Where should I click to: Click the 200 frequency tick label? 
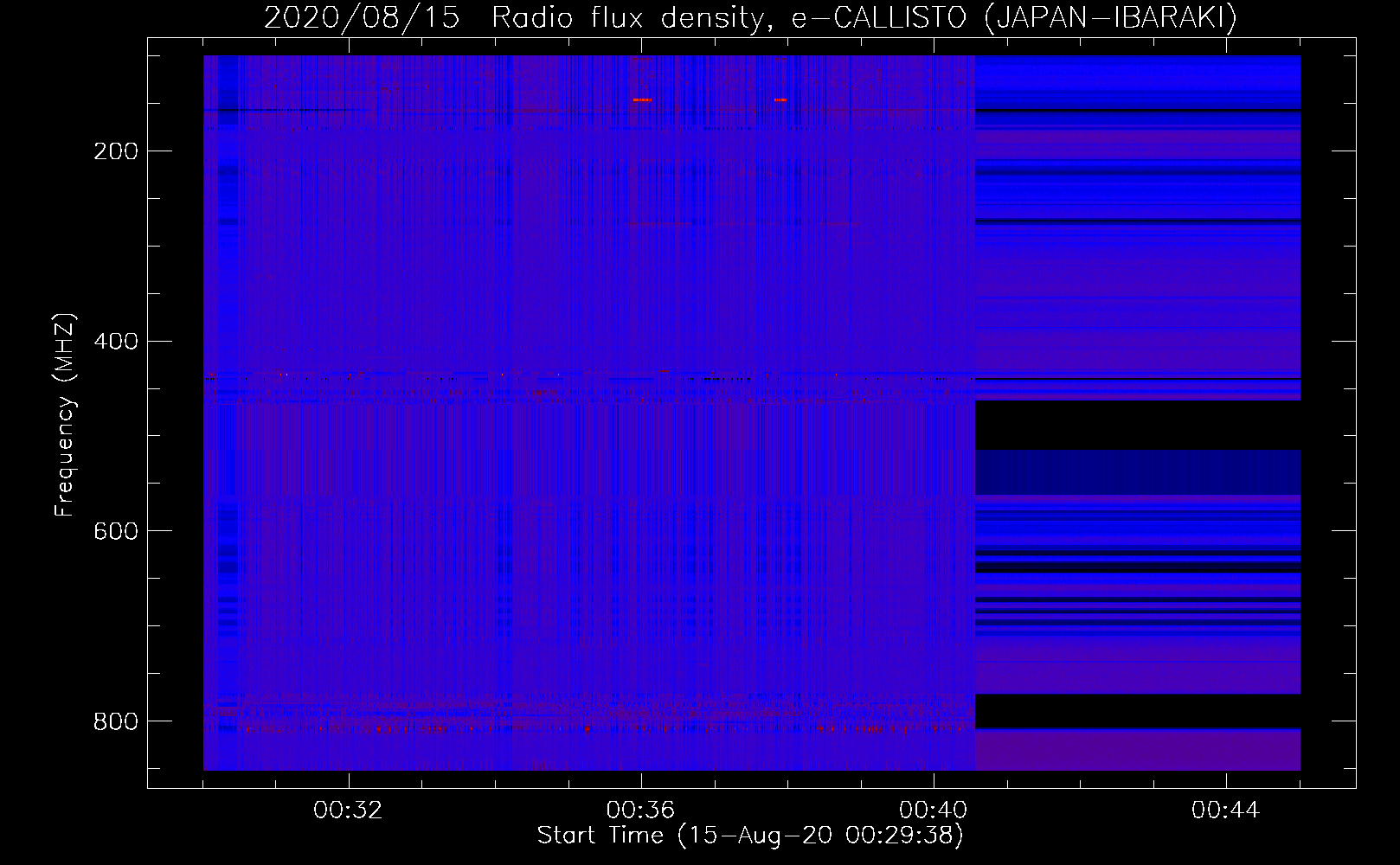click(116, 151)
